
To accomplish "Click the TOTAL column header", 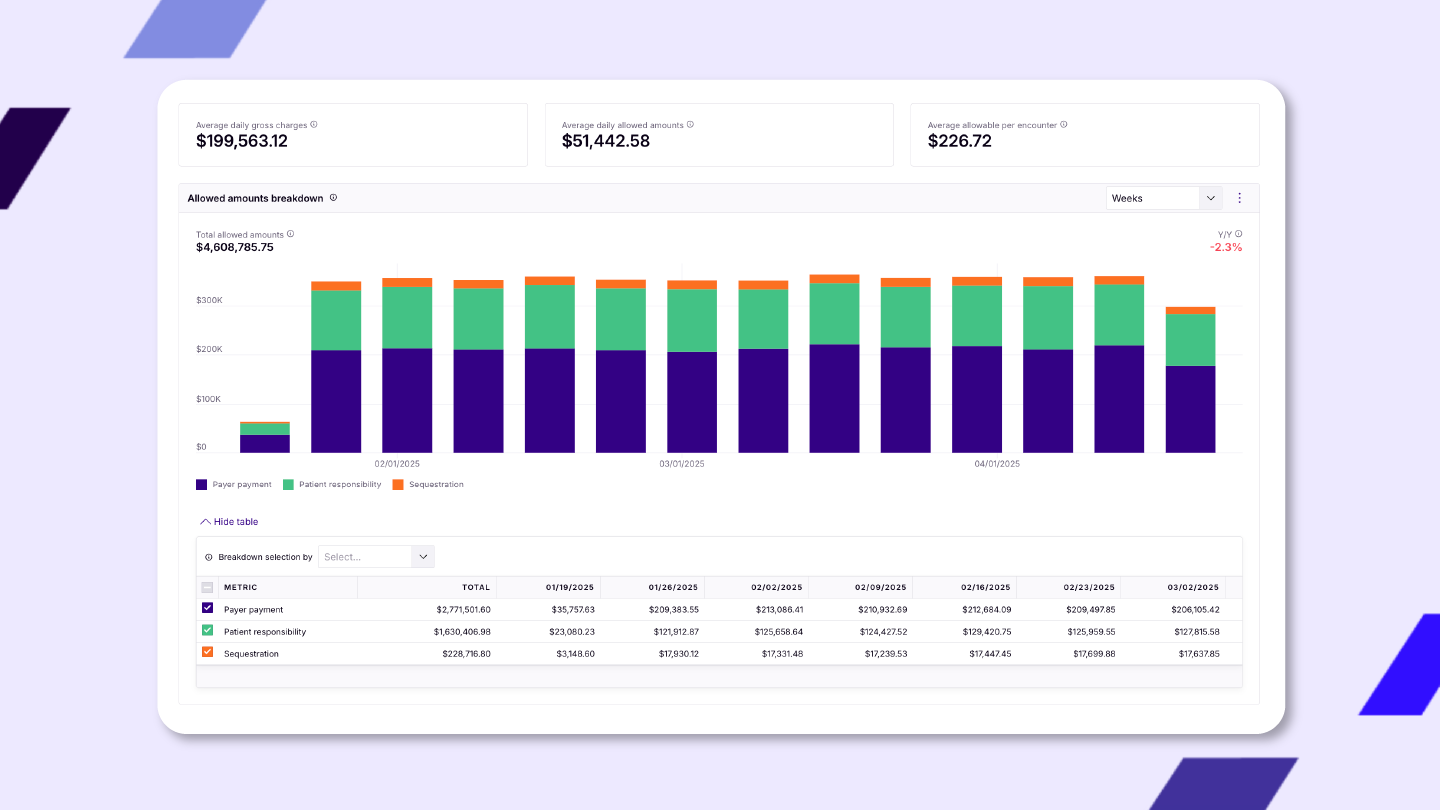I will coord(475,587).
